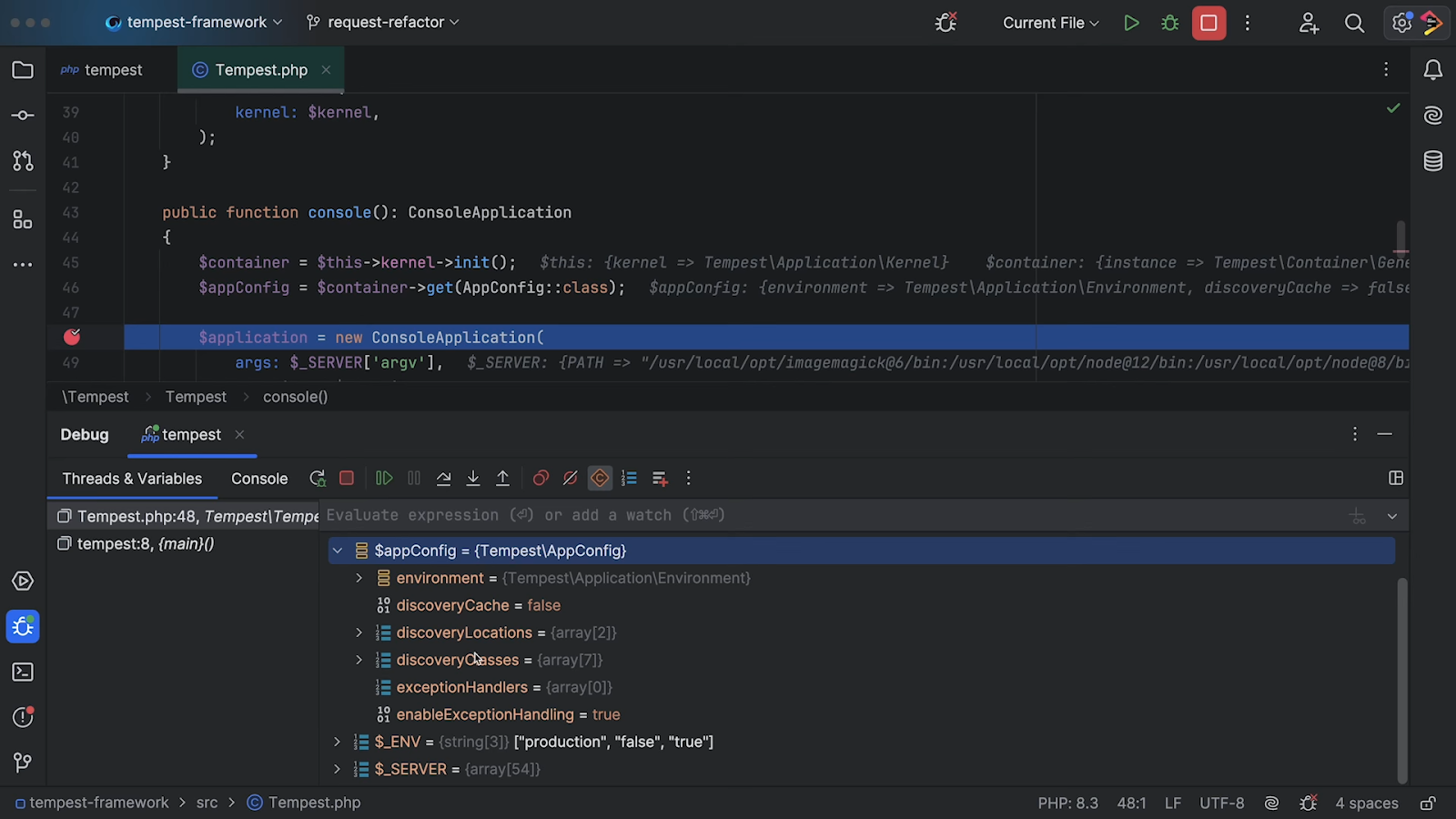The width and height of the screenshot is (1456, 819).
Task: Open the AI Assistant spiral icon
Action: pos(1433,116)
